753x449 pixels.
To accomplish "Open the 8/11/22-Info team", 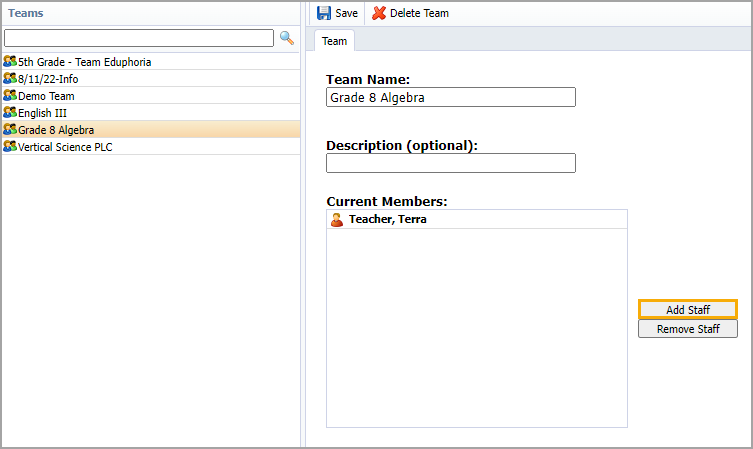I will coord(48,79).
